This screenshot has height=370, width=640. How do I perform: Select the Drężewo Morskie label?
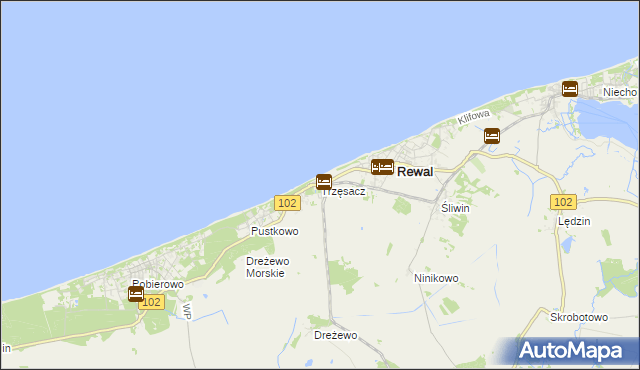click(267, 267)
